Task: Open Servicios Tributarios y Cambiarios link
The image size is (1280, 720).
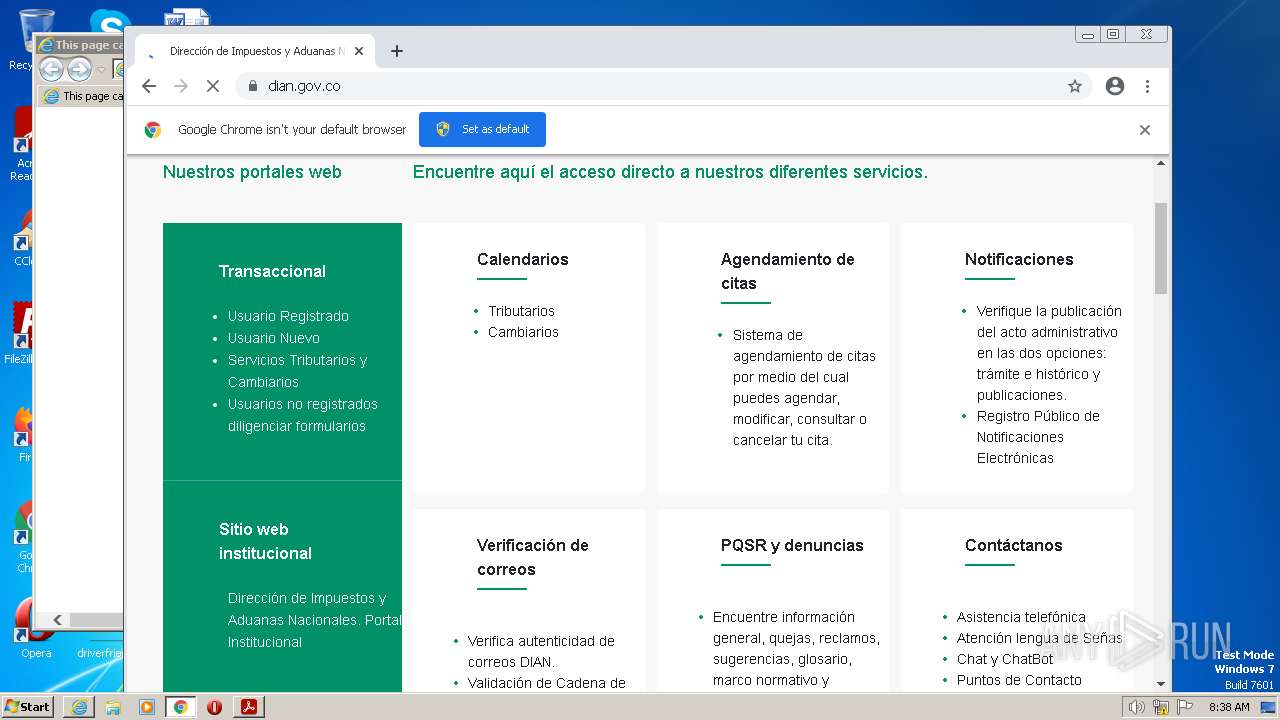Action: (x=297, y=371)
